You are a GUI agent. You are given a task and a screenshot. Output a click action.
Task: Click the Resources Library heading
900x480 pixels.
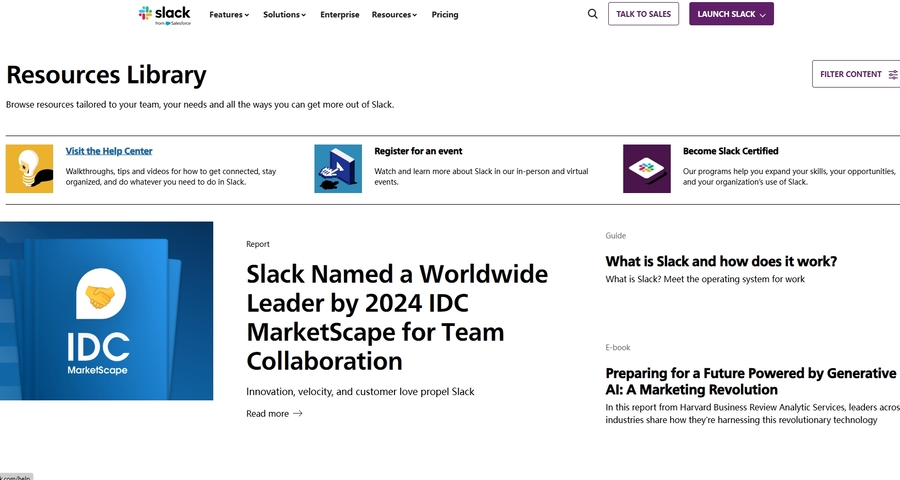coord(106,75)
